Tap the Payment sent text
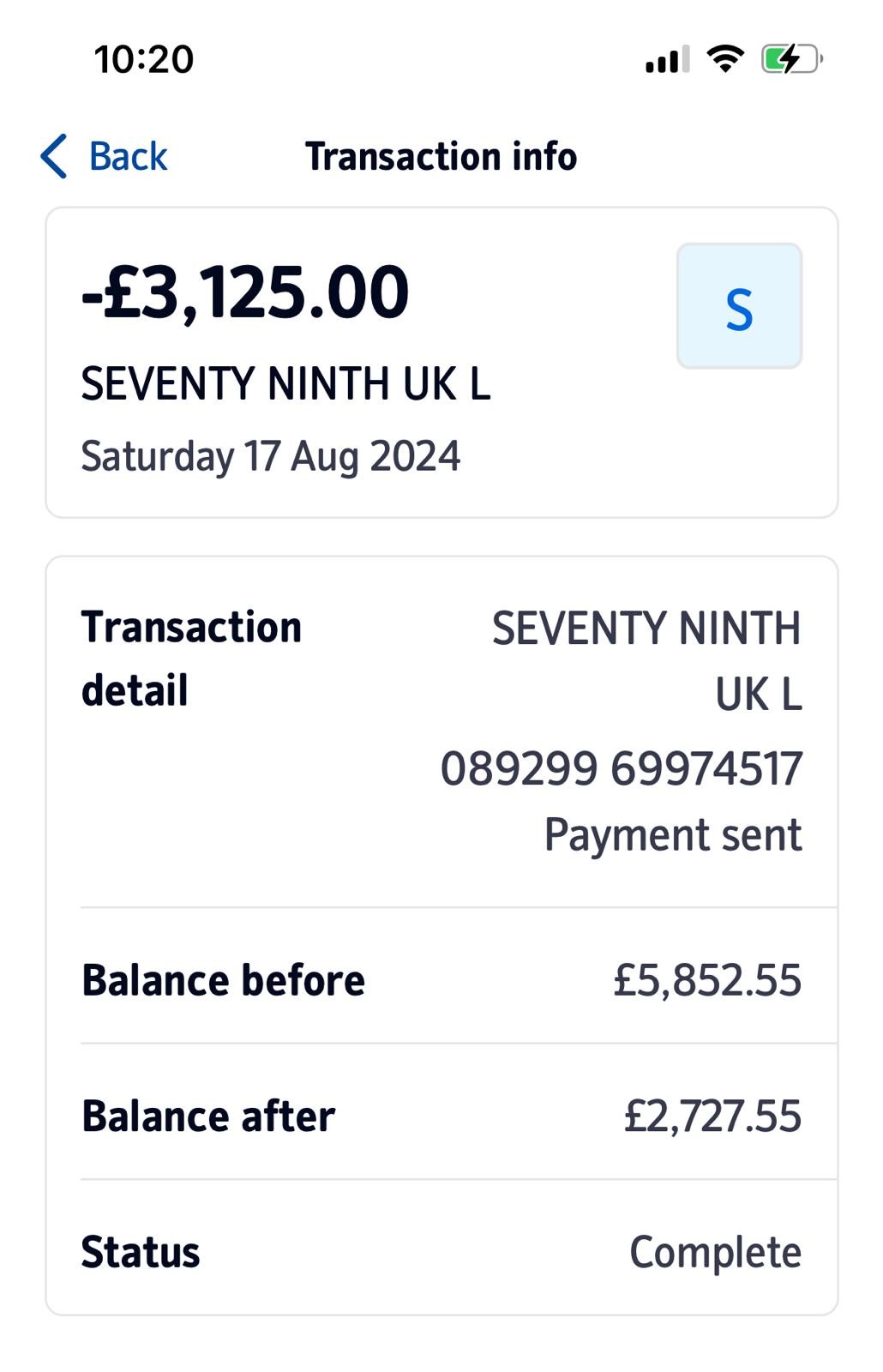Viewport: 883px width, 1372px height. 673,834
